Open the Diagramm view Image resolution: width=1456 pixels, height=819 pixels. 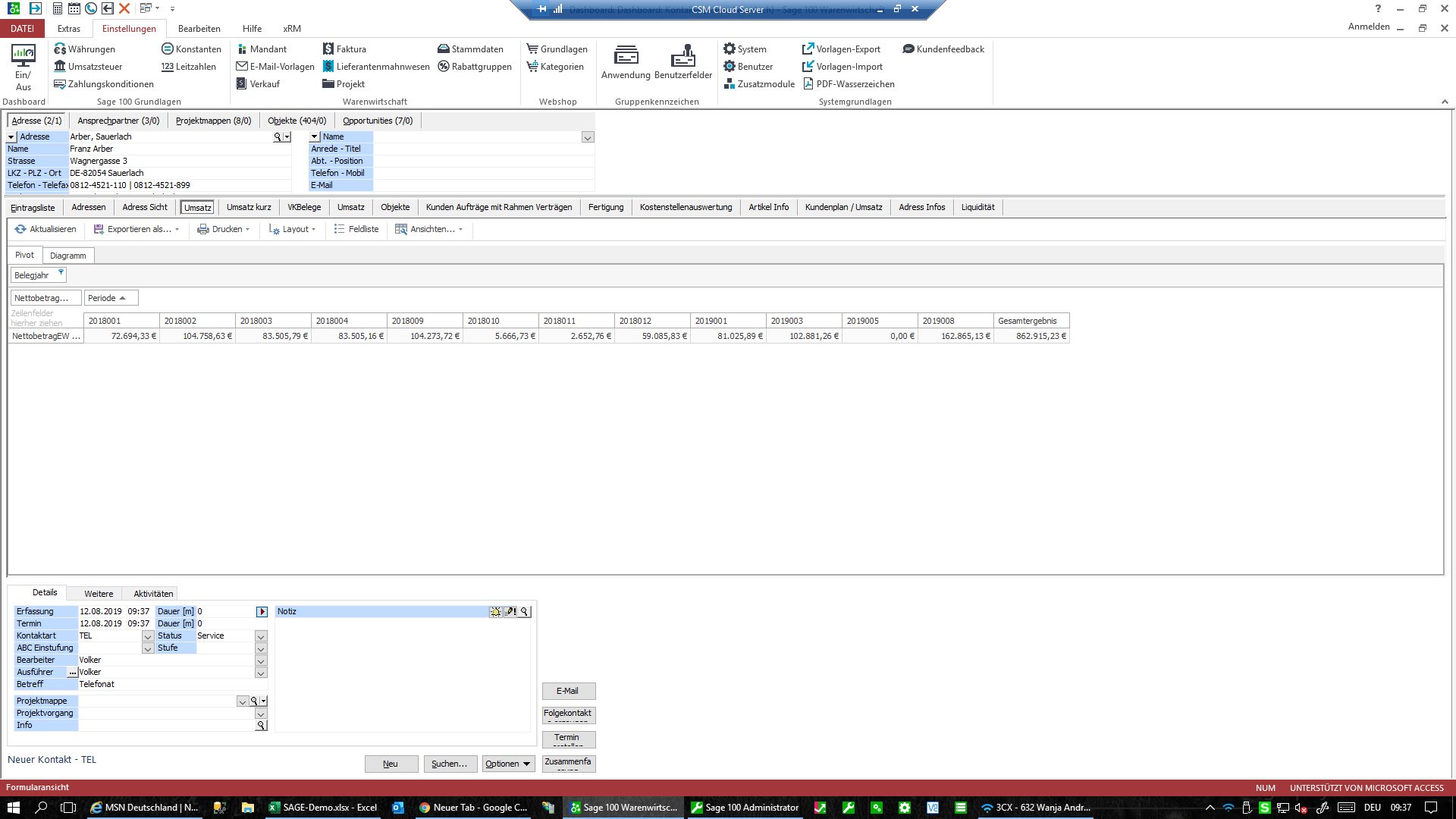pos(67,254)
